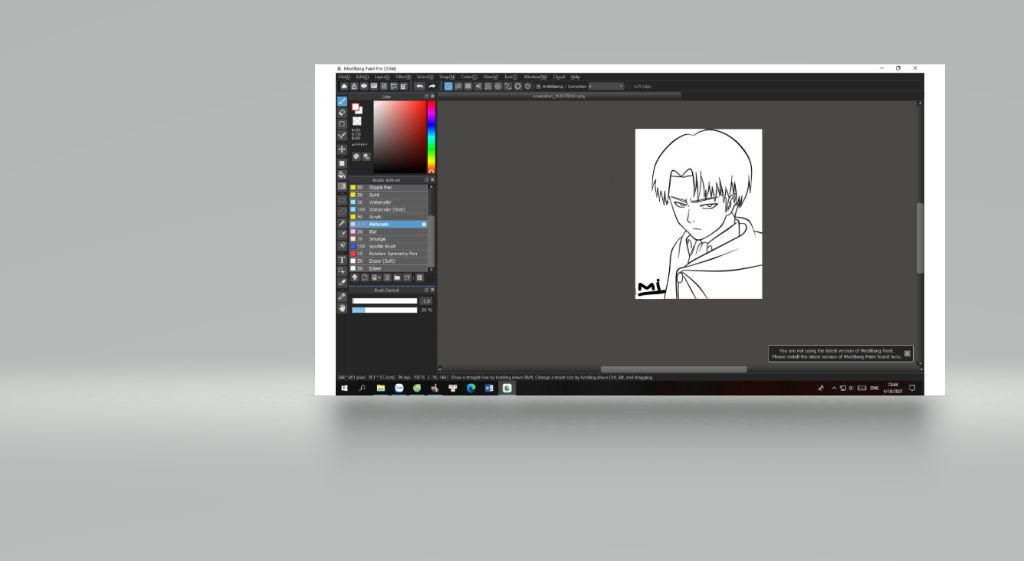Select the Hand pan tool
1024x561 pixels.
342,308
